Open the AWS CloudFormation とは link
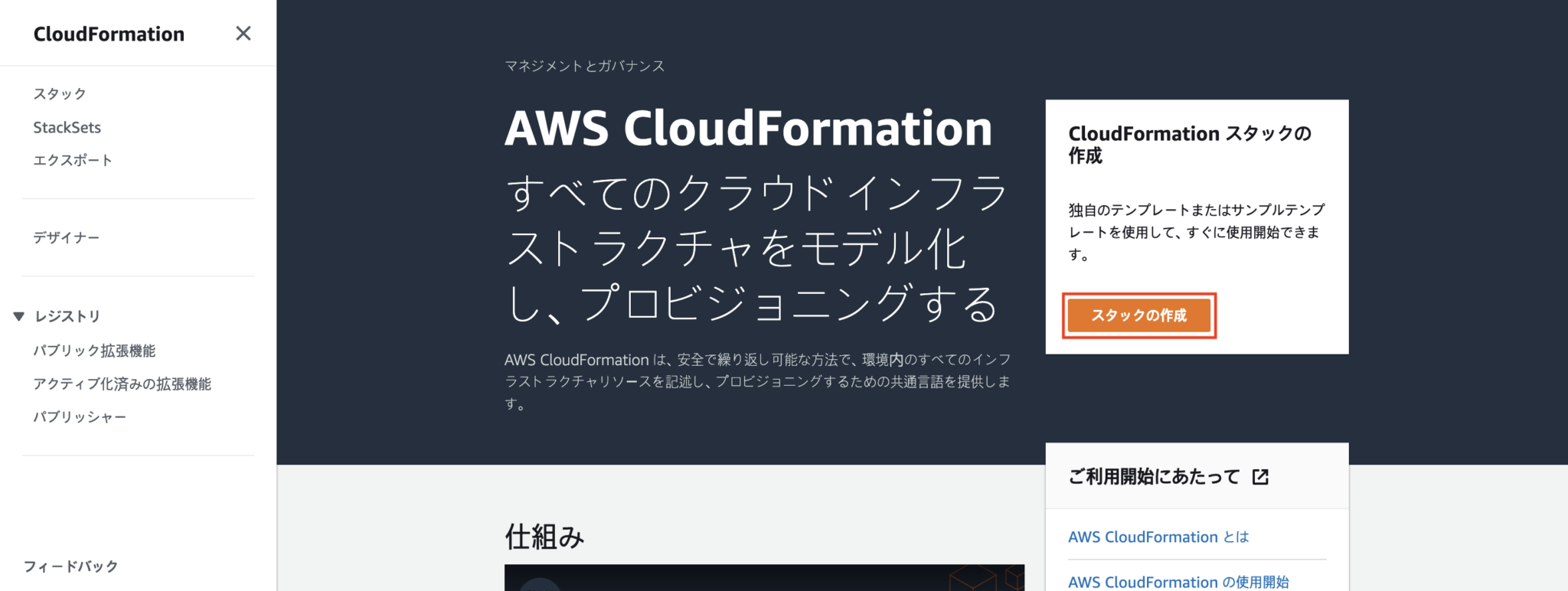Viewport: 1568px width, 591px height. (1158, 537)
